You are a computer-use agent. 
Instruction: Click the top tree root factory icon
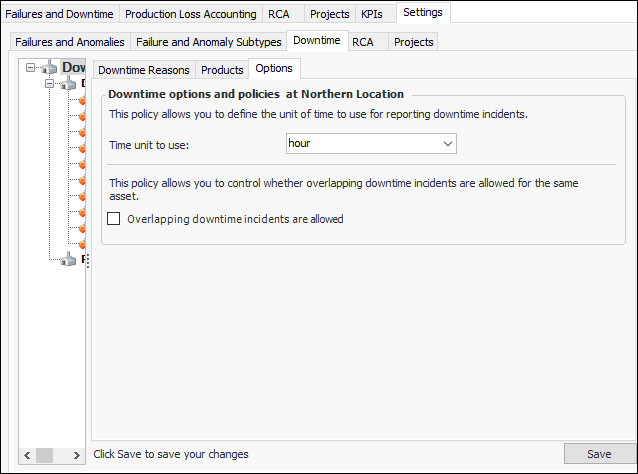(x=50, y=68)
